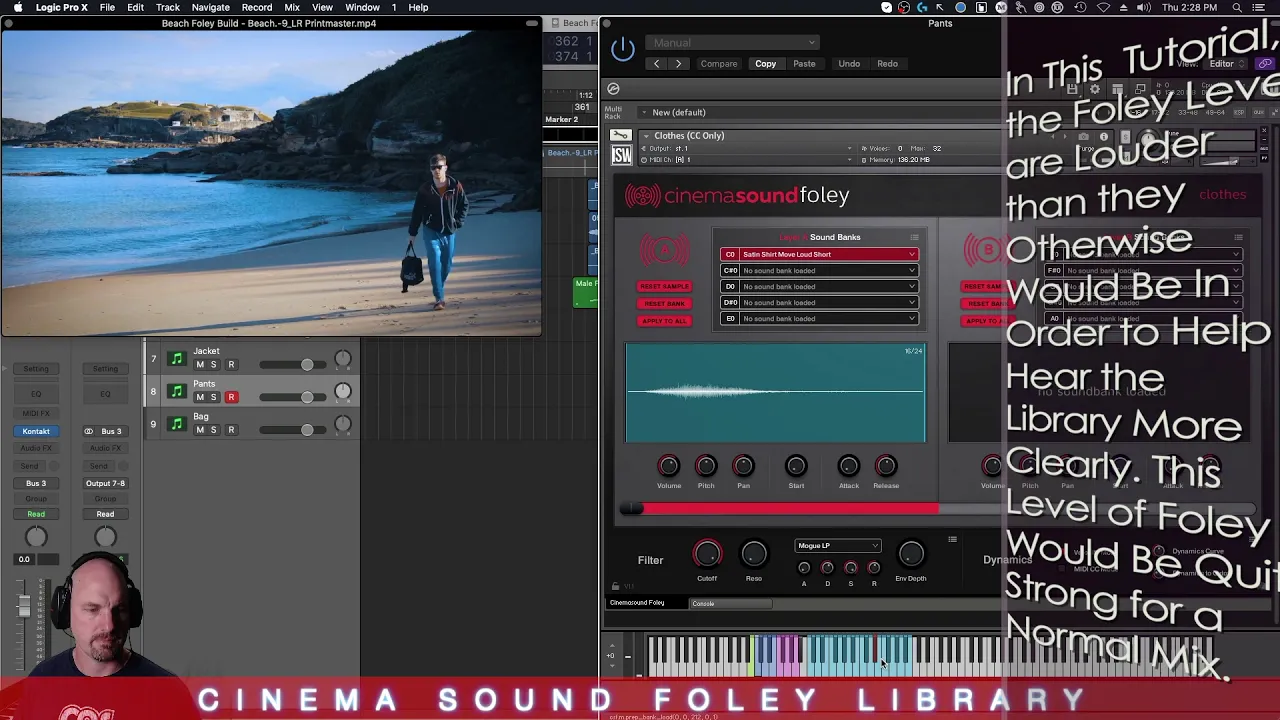Click Layer A APPLY TO ALL button
The height and width of the screenshot is (720, 1280).
click(x=664, y=321)
